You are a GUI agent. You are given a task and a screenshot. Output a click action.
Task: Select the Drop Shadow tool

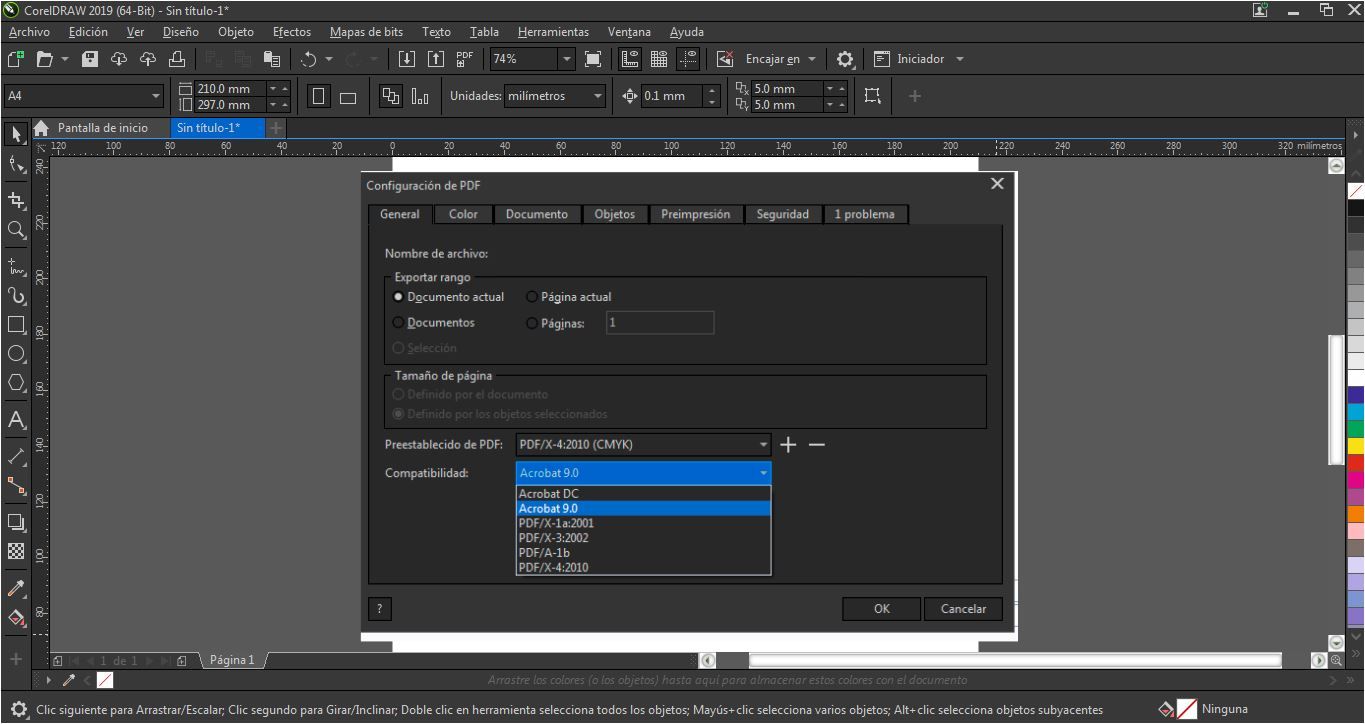pos(16,522)
